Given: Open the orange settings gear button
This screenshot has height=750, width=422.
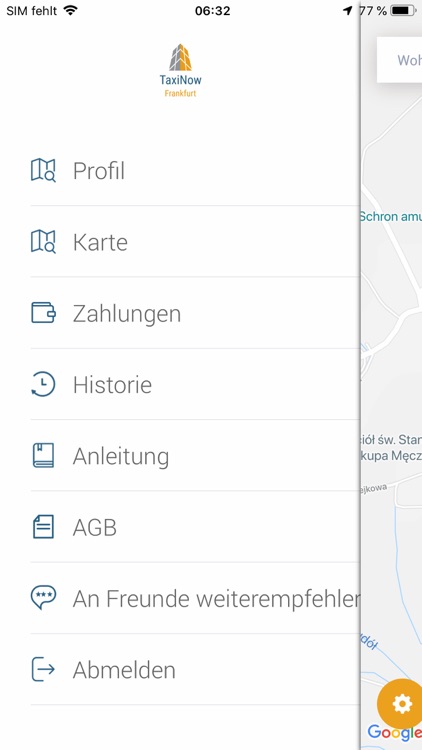Looking at the screenshot, I should pyautogui.click(x=401, y=704).
